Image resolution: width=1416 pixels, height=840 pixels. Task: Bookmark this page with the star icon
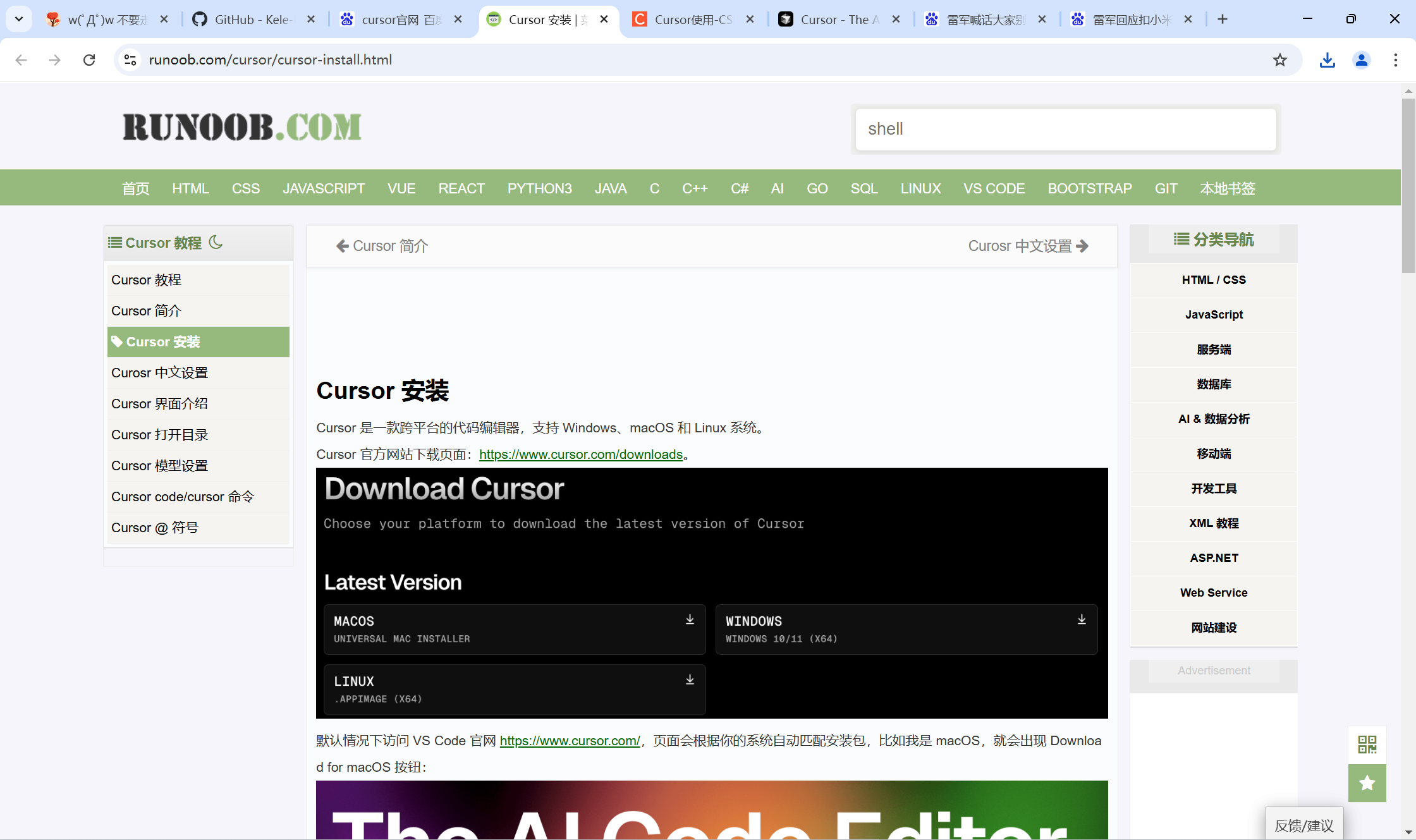[x=1280, y=60]
